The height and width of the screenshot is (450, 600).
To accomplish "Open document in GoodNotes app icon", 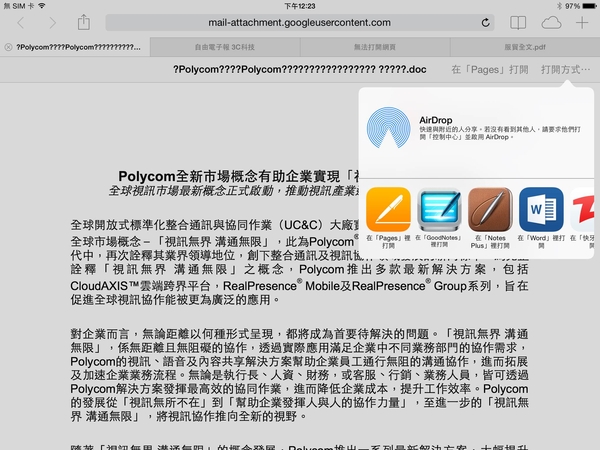I will click(x=439, y=209).
